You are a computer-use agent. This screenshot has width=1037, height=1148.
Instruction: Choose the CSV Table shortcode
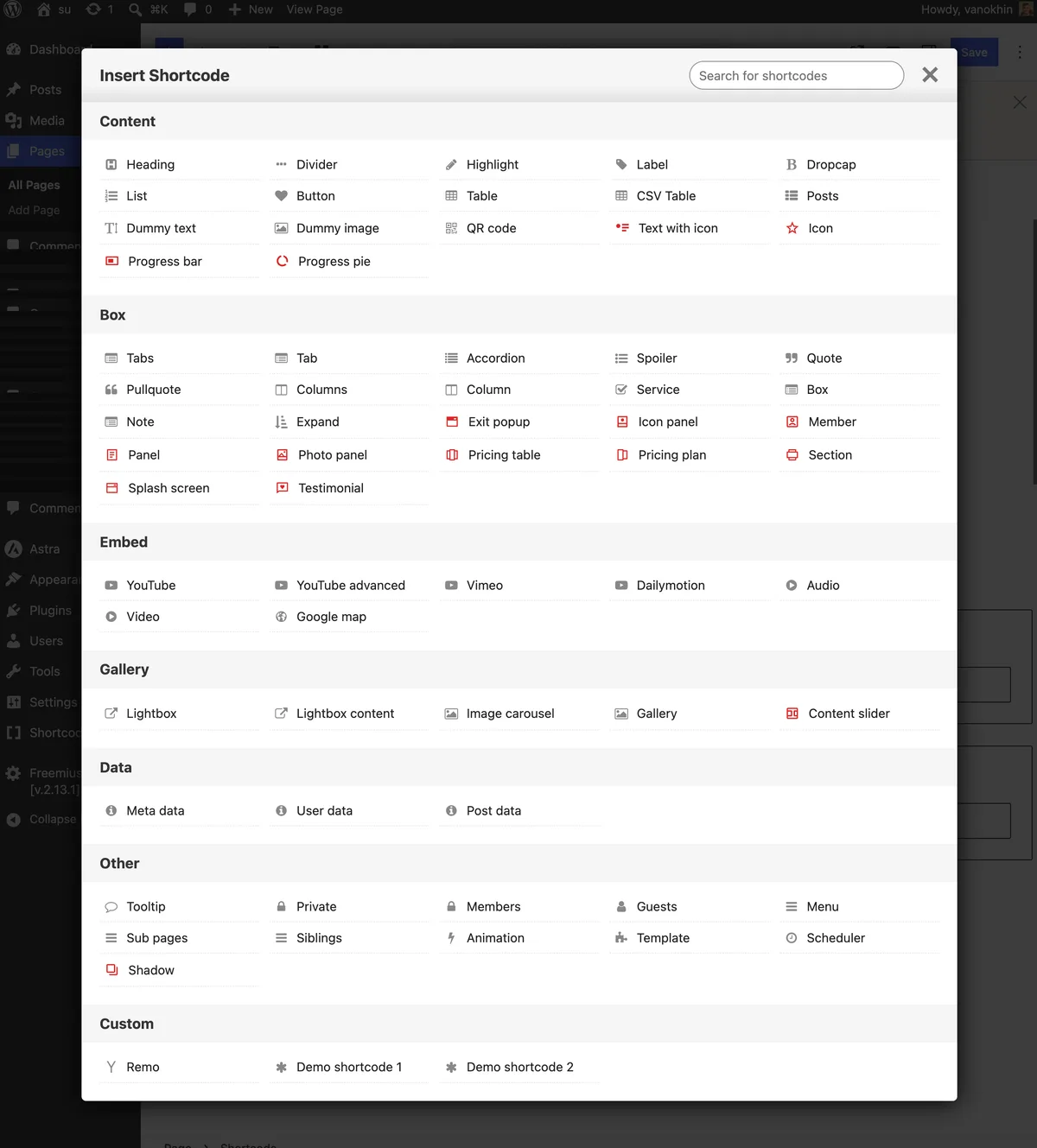coord(690,196)
